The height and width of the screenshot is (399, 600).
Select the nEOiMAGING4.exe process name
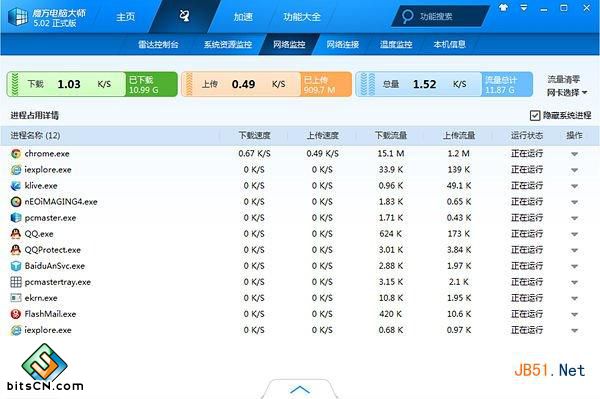(x=61, y=202)
